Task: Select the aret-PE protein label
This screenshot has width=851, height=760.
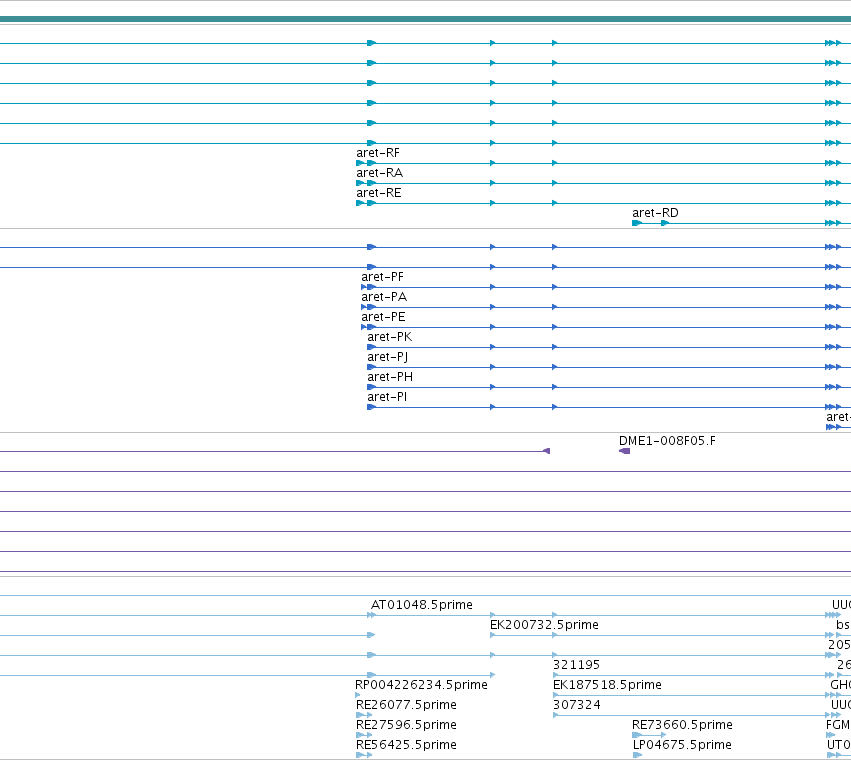Action: 383,317
